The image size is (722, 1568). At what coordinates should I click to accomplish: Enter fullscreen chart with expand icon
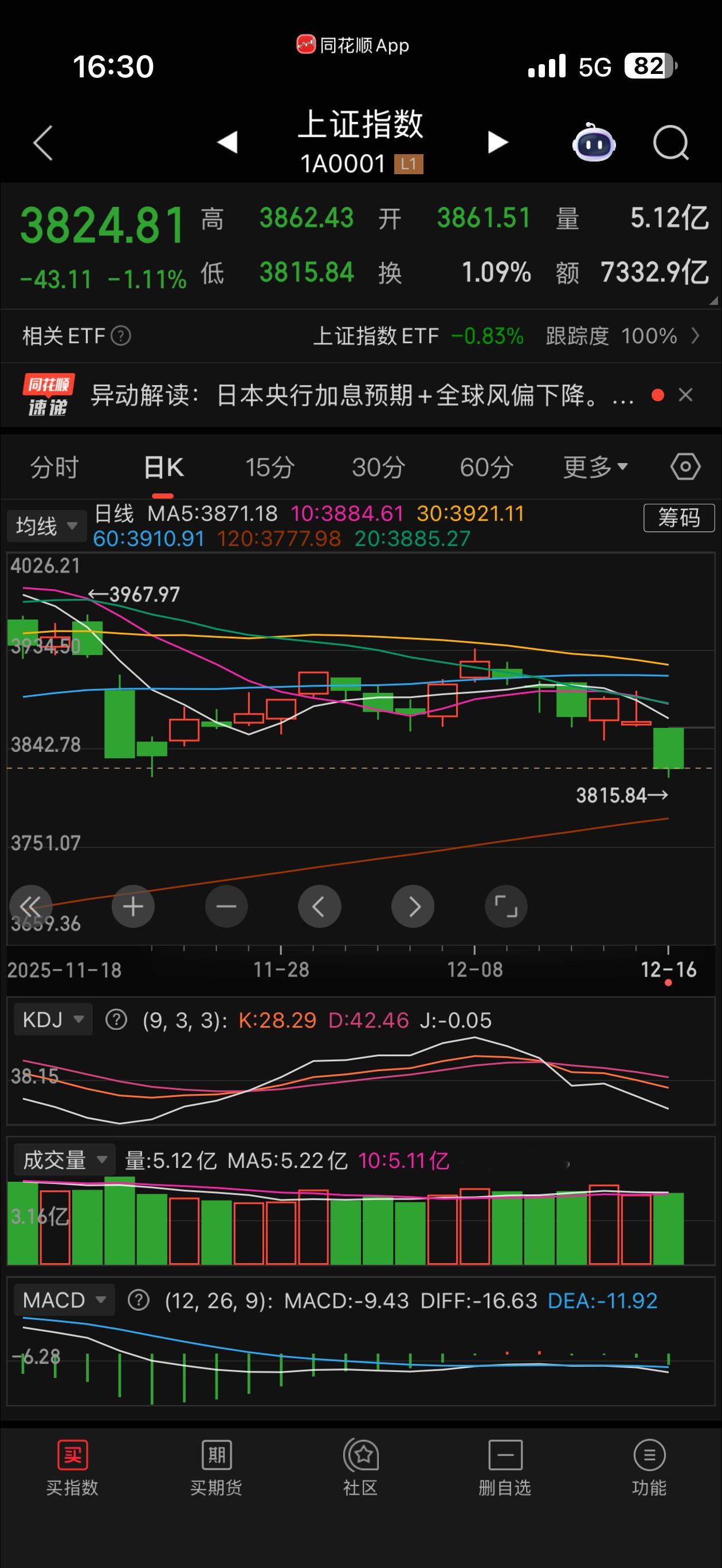506,906
